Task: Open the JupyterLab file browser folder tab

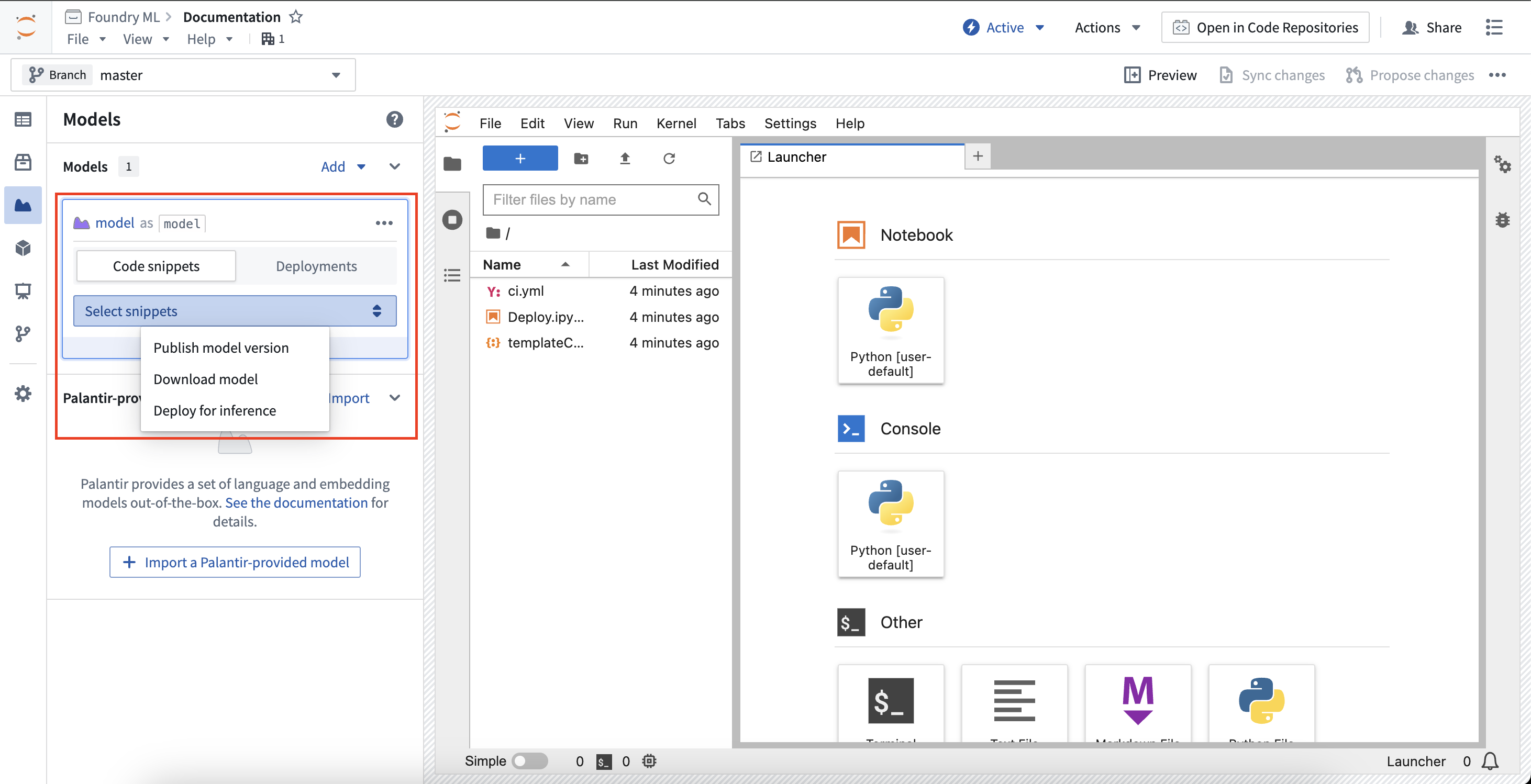Action: click(x=452, y=163)
